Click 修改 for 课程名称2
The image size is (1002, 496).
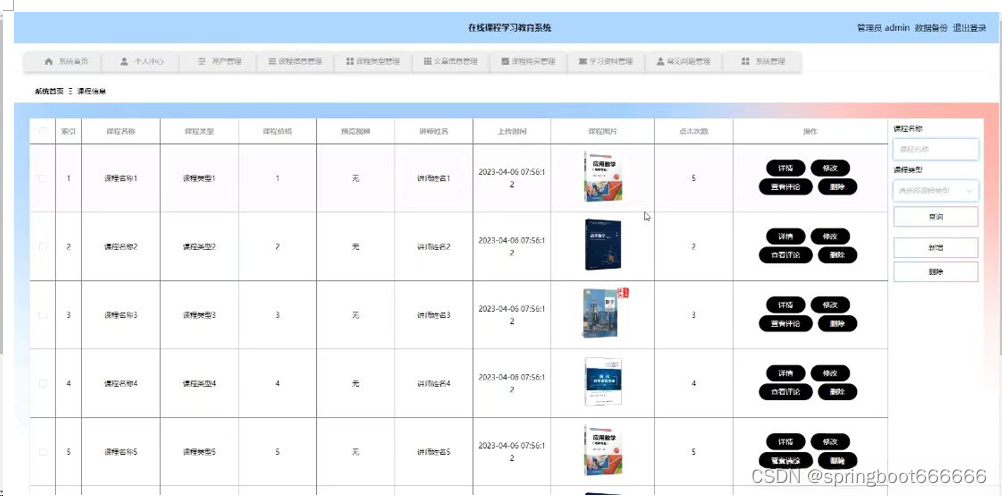tap(830, 236)
